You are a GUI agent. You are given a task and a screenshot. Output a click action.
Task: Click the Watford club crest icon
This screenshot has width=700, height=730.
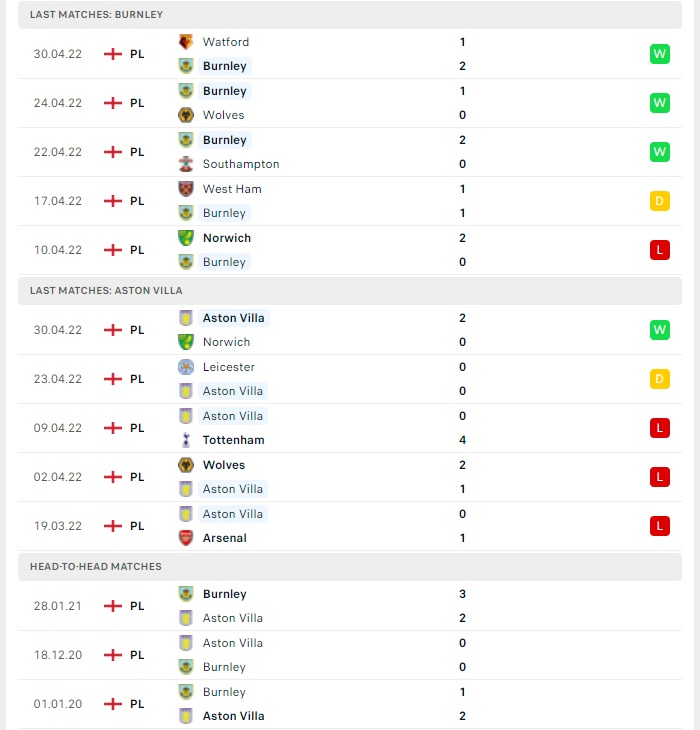[x=186, y=42]
